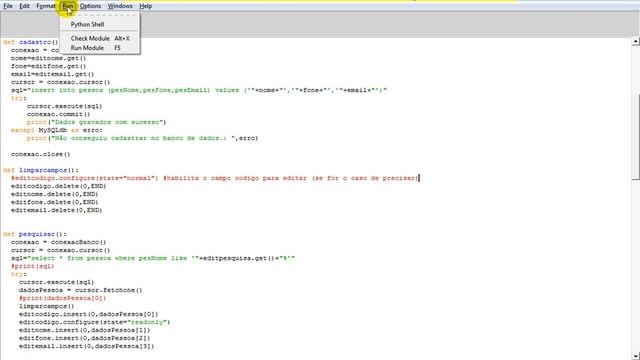Image resolution: width=640 pixels, height=360 pixels.
Task: Click '#print(dadosPessoa[0])' comment line
Action: (x=62, y=298)
